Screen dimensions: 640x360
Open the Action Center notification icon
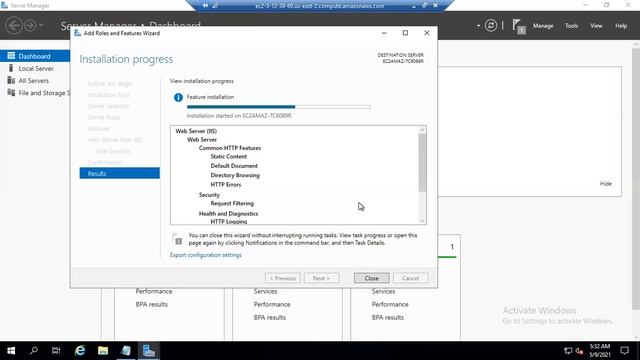click(624, 351)
